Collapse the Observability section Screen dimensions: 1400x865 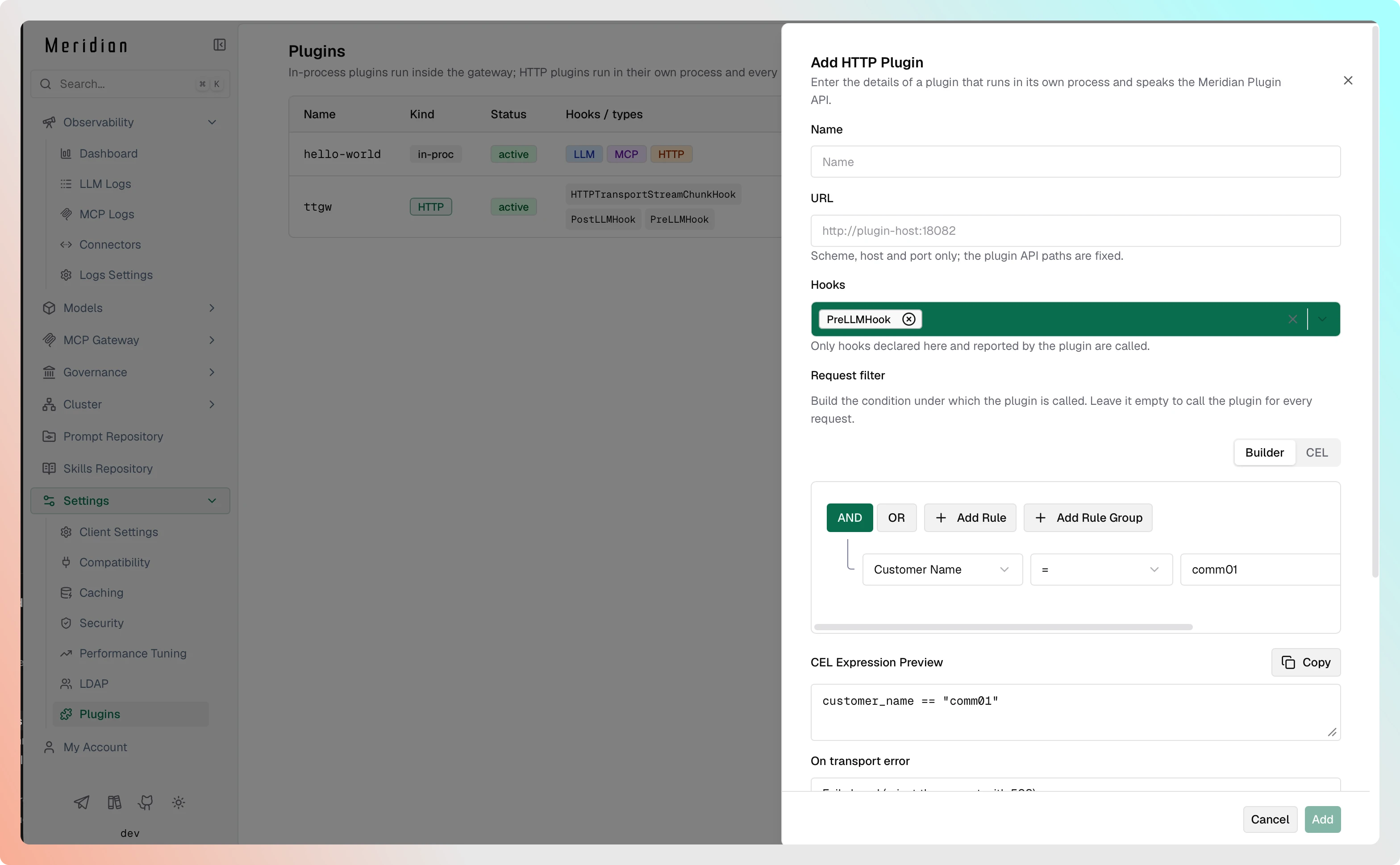point(212,122)
